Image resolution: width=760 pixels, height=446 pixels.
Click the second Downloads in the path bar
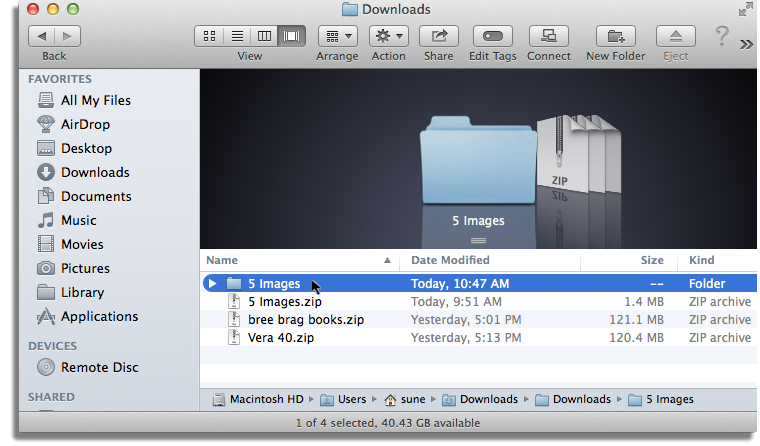coord(573,399)
